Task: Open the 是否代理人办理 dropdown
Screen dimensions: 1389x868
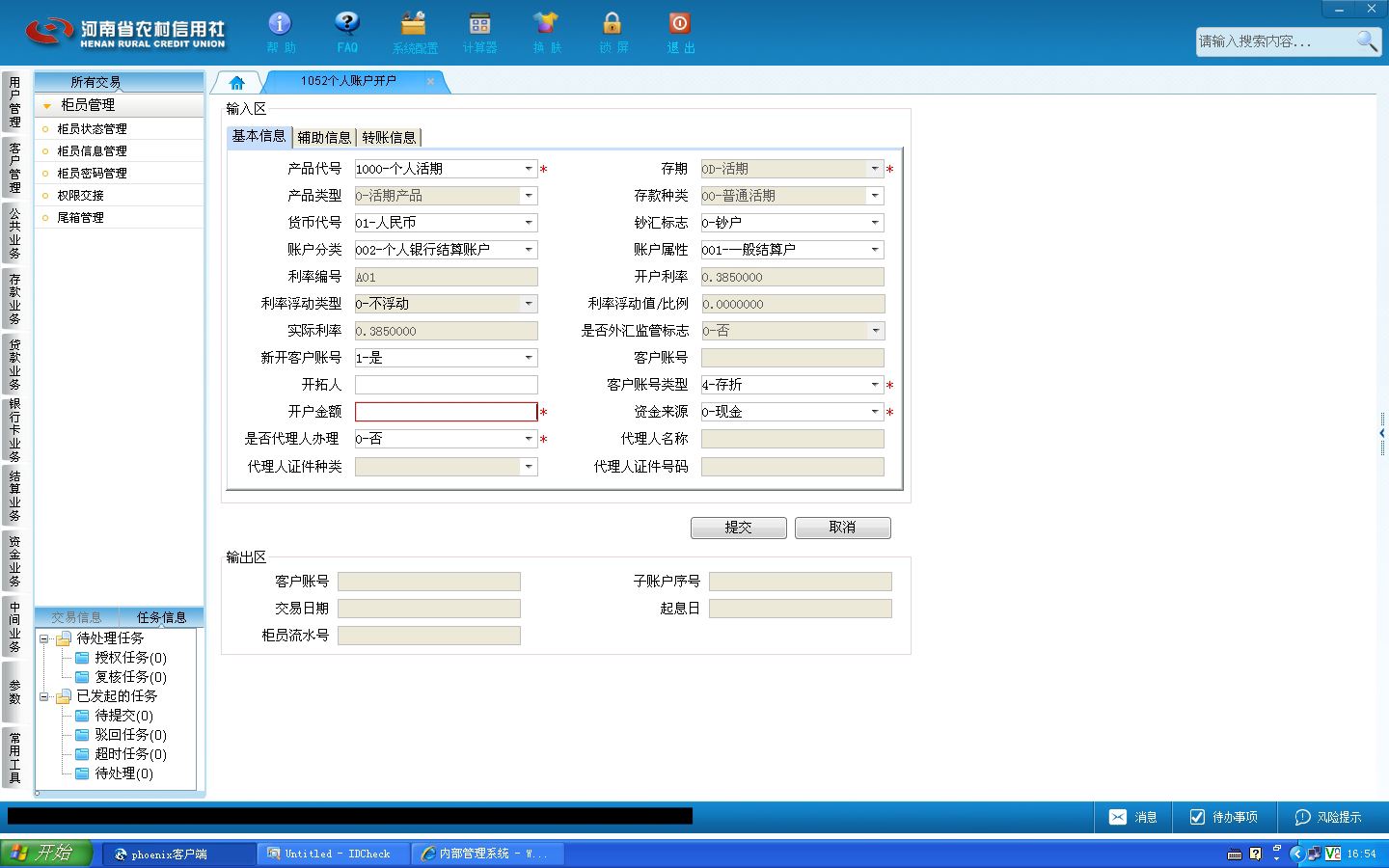Action: 529,439
